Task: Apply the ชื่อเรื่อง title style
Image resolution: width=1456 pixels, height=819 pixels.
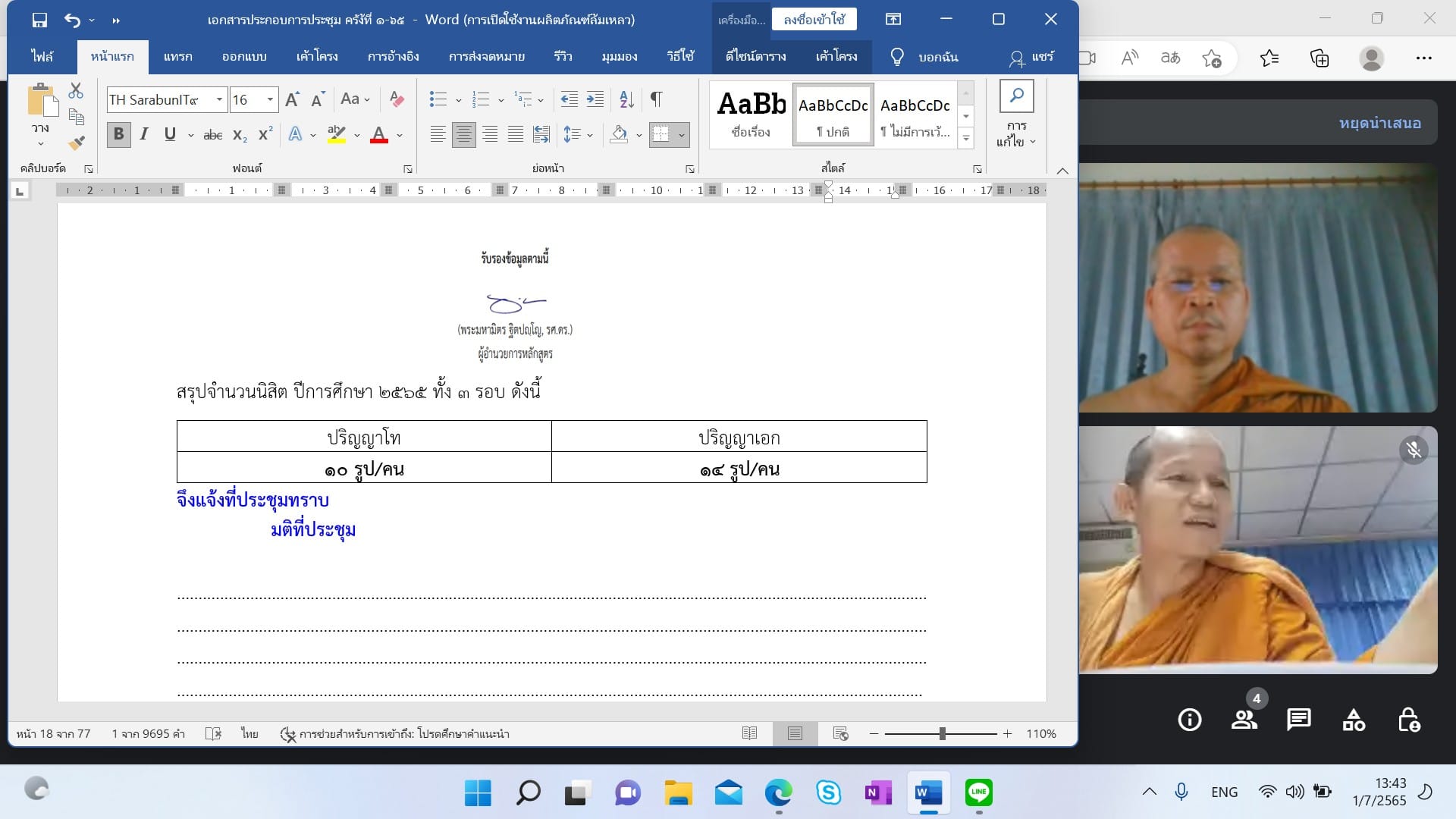Action: click(751, 114)
